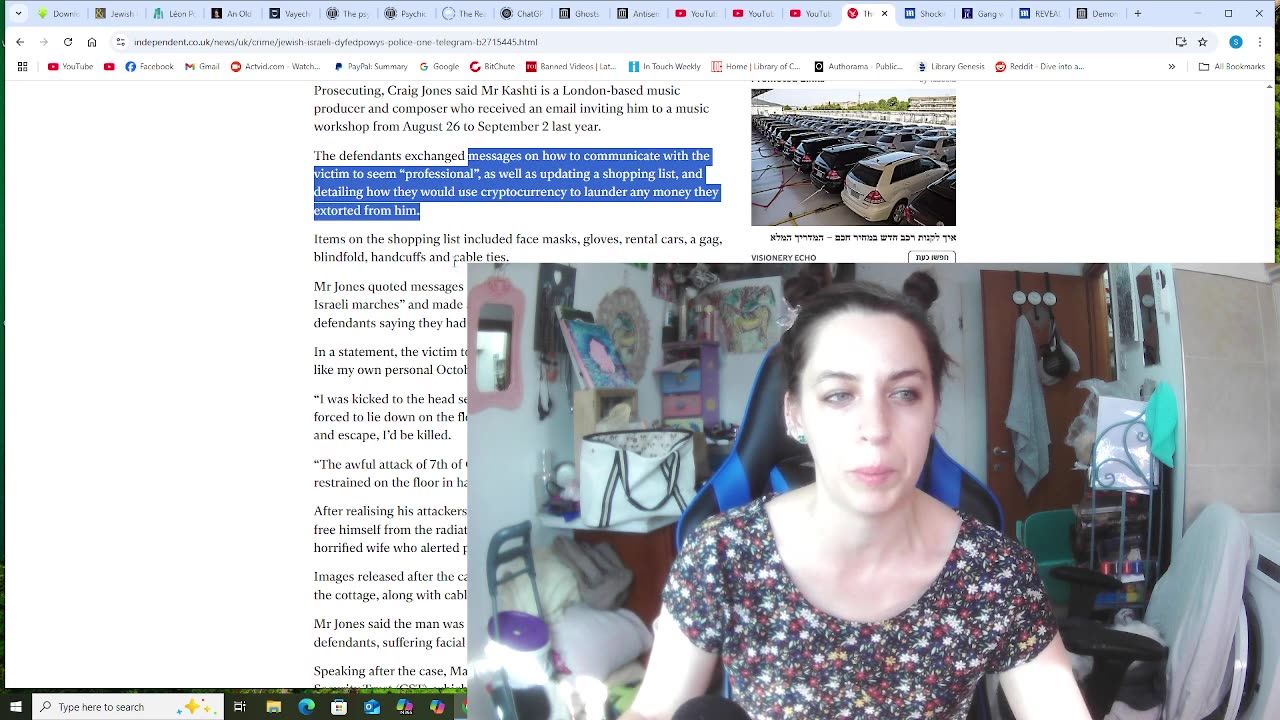The image size is (1280, 720).
Task: Open the PayPal Summary bookmark
Action: (370, 67)
